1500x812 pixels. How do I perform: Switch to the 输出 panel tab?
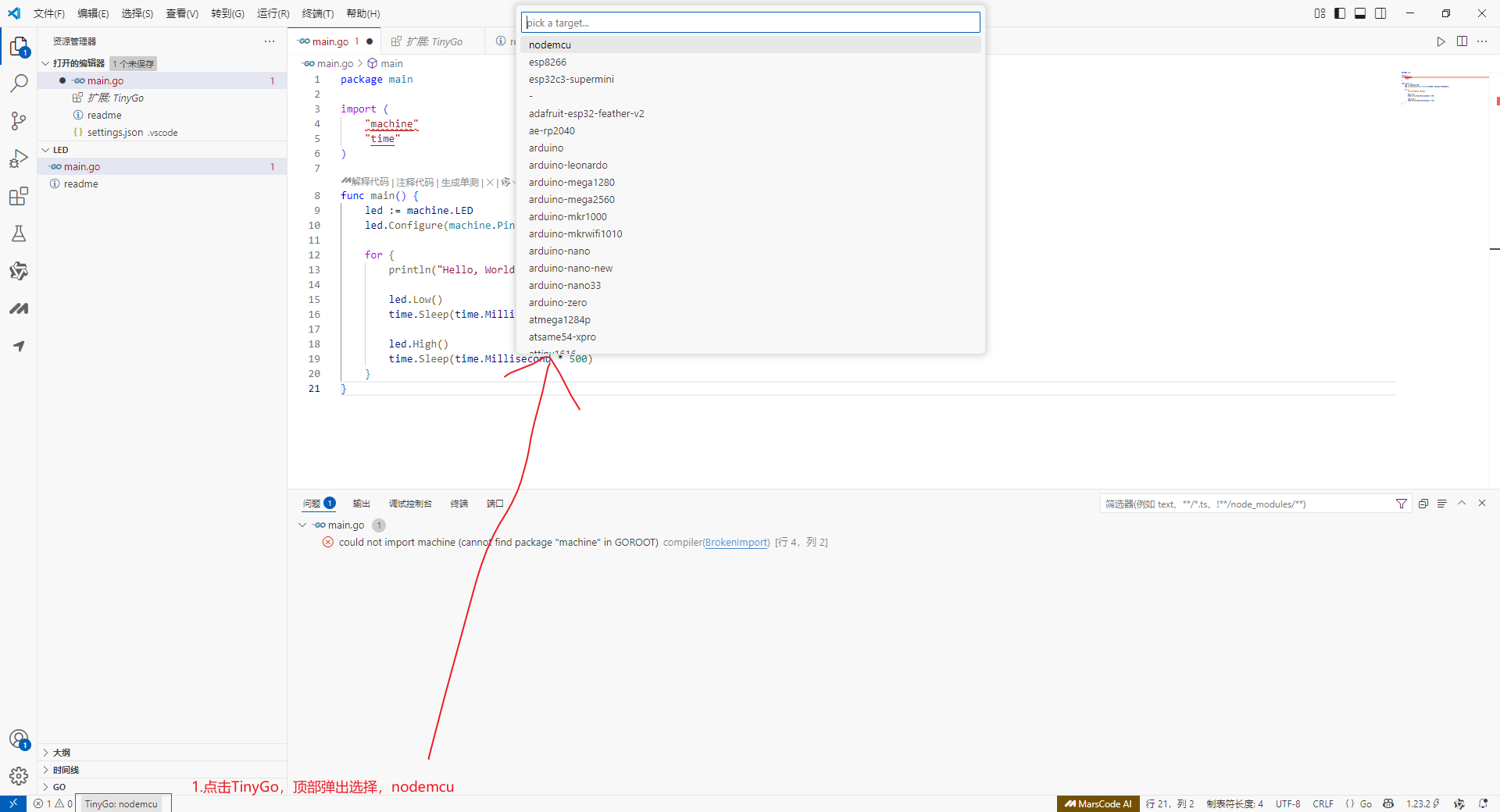click(361, 504)
